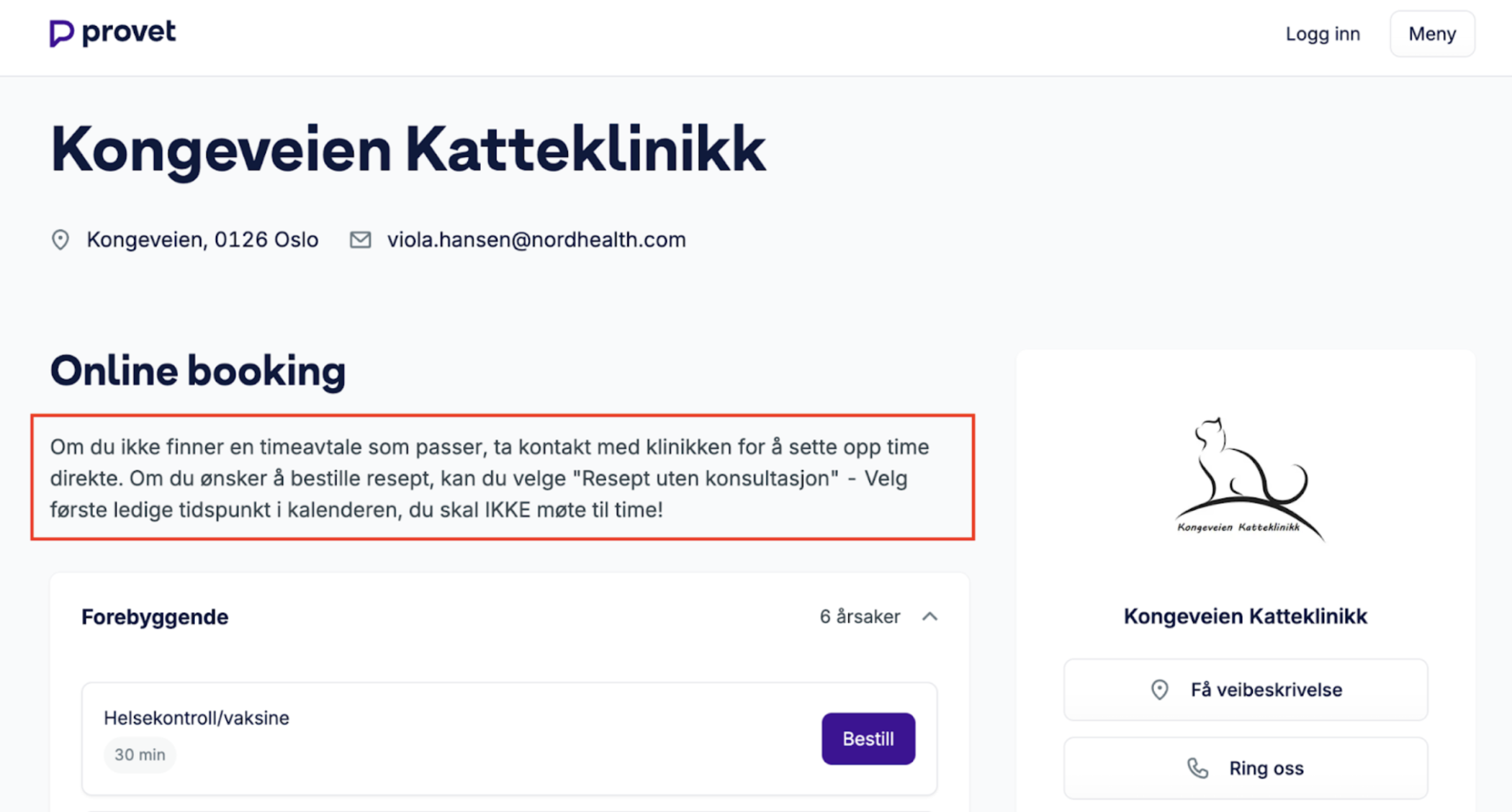Image resolution: width=1512 pixels, height=812 pixels.
Task: Click the Få veibeskrivelse button
Action: click(x=1245, y=690)
